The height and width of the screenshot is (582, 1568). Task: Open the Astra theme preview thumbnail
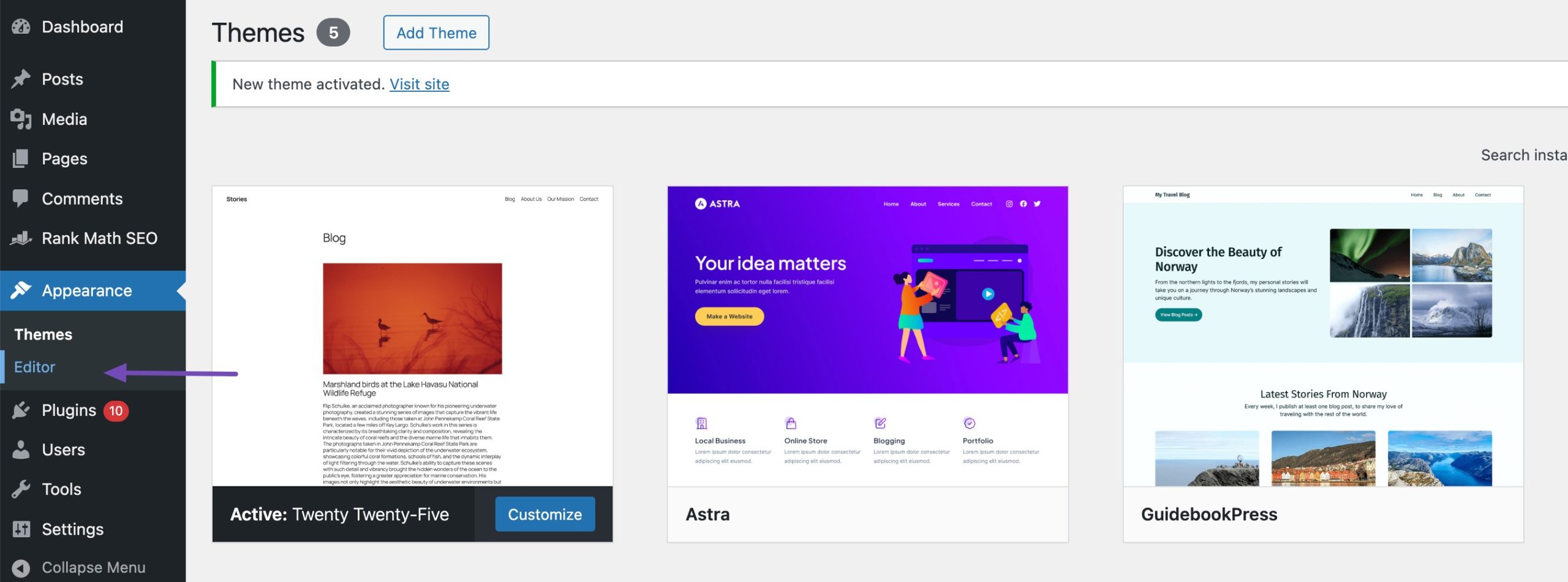(867, 336)
